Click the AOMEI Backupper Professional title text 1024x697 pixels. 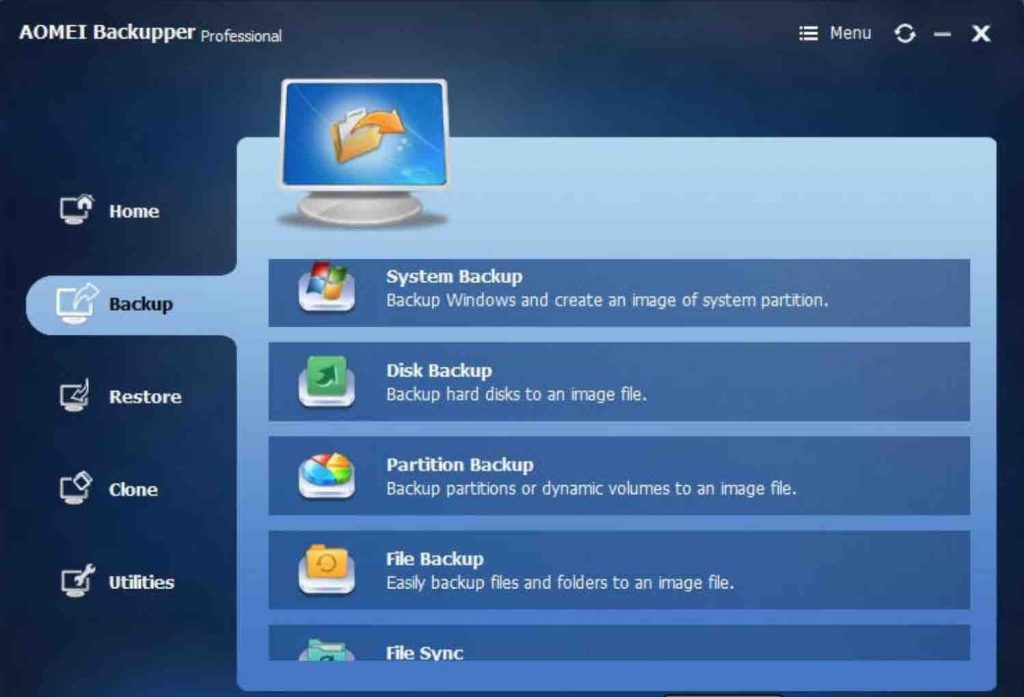[150, 33]
